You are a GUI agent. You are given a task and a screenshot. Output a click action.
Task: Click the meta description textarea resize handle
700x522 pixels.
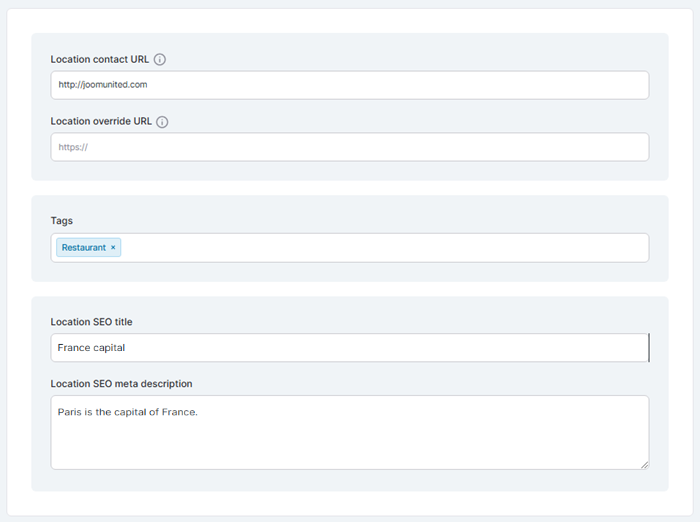644,464
